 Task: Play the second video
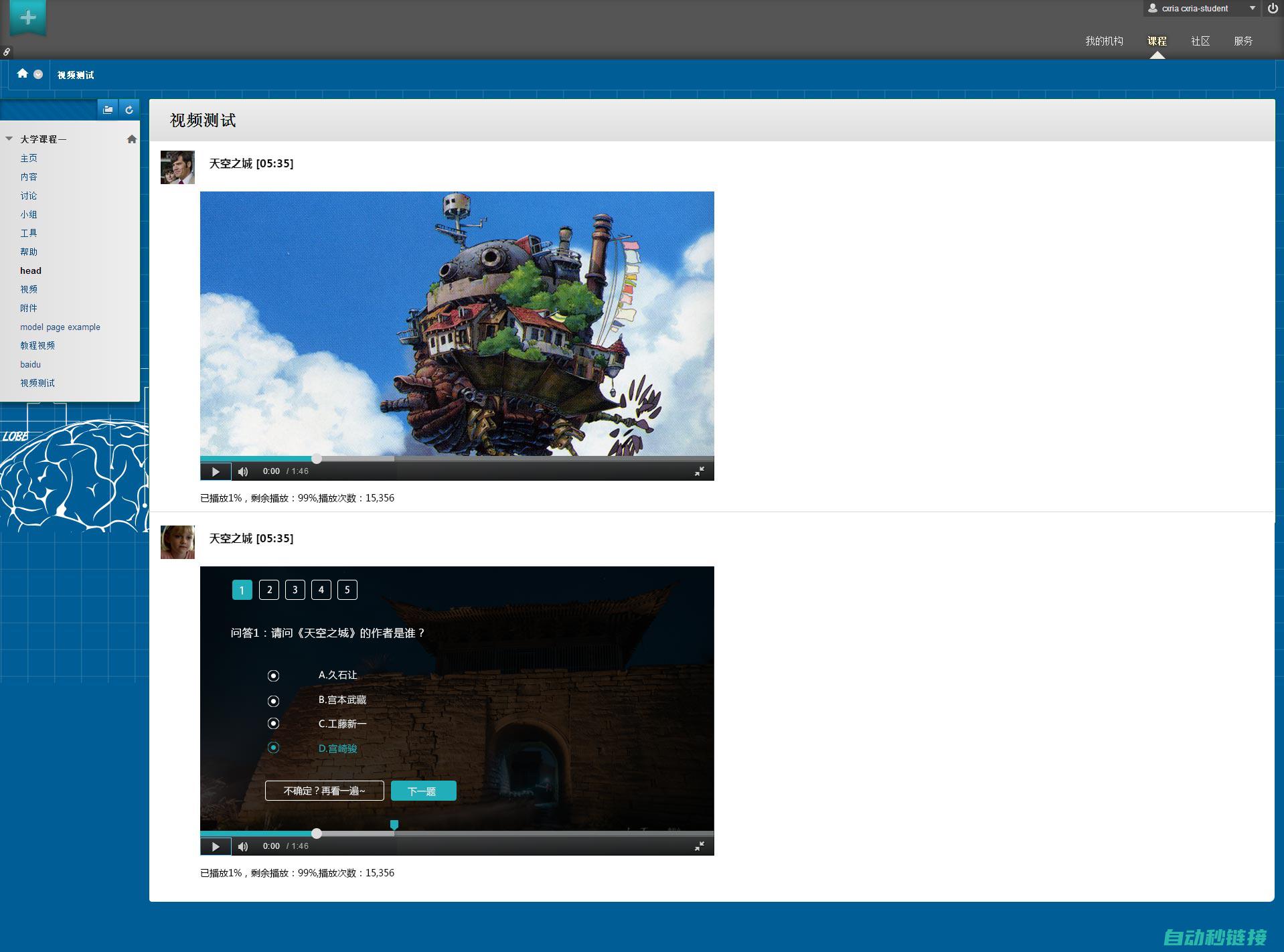click(216, 846)
